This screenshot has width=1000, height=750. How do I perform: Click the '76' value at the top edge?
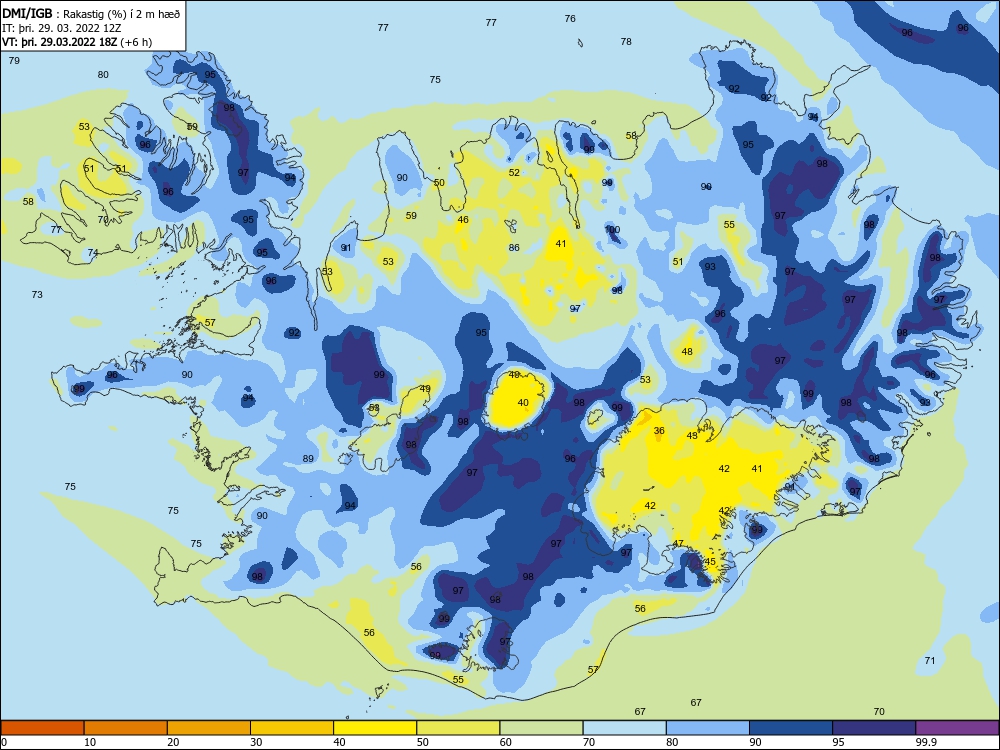pos(570,18)
